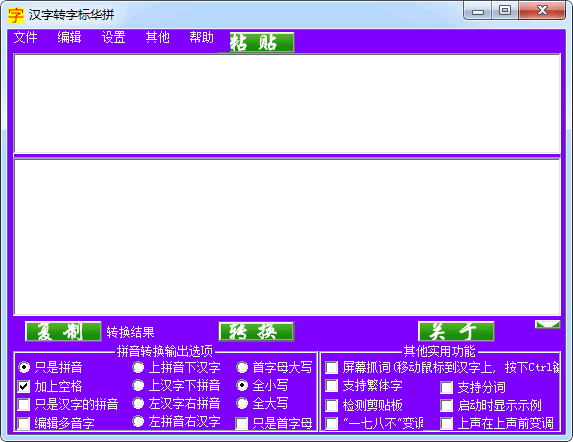Click inside the lower result text area

coord(287,237)
